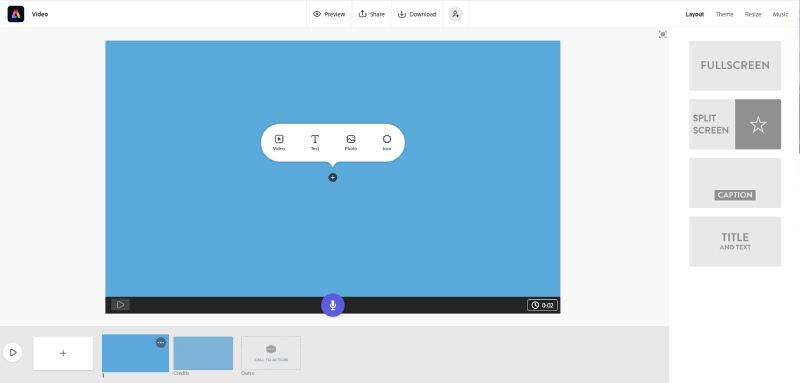Play the current slide in the canvas bar

(x=120, y=305)
